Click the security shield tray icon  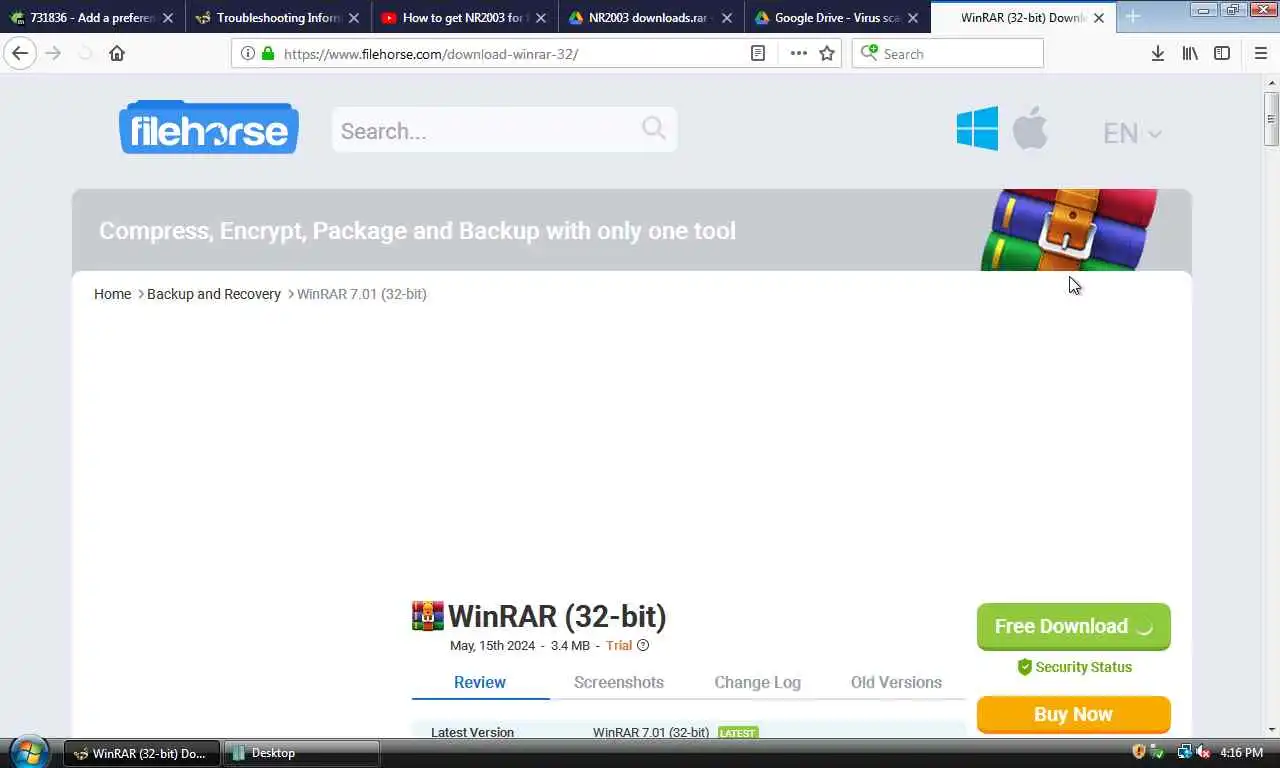pos(1138,752)
